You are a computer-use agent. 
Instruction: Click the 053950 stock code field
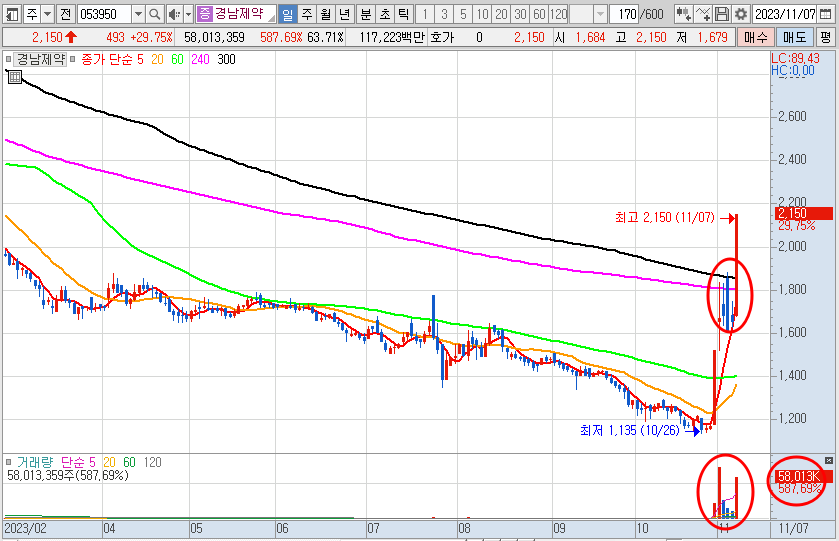(104, 14)
